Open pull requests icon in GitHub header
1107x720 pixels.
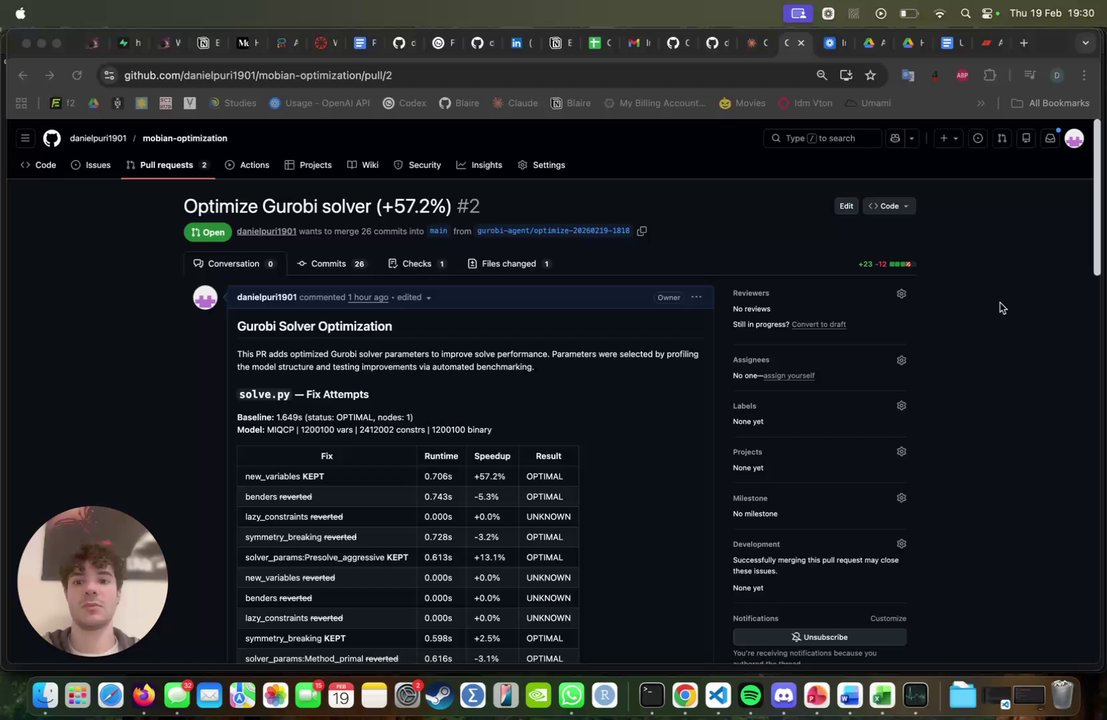[x=1002, y=138]
